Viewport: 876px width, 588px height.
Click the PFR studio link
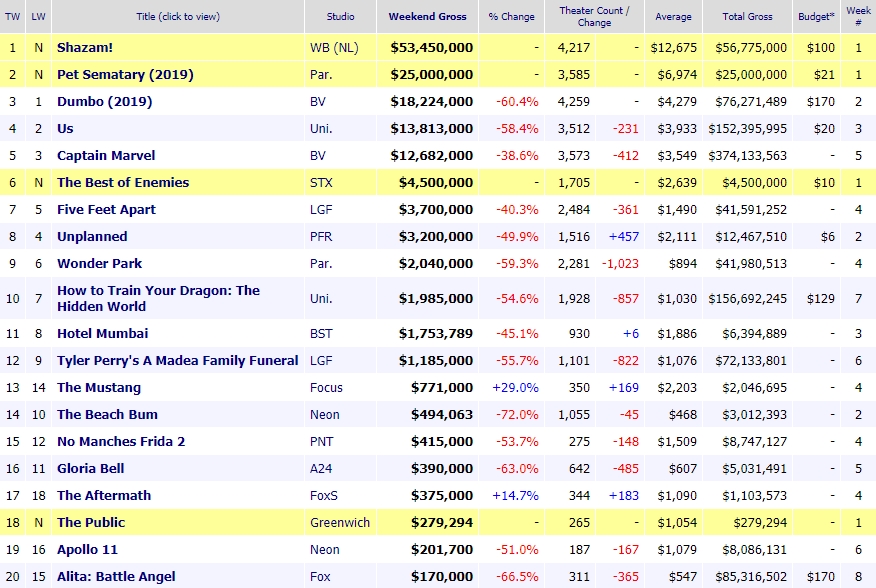(321, 236)
